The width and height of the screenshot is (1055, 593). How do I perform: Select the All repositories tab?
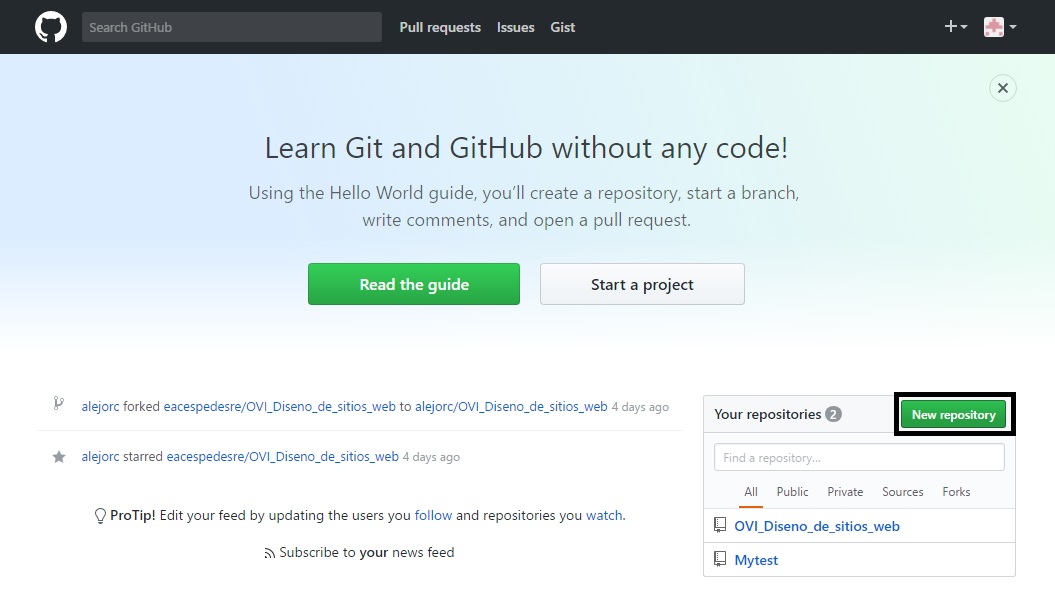[x=751, y=492]
